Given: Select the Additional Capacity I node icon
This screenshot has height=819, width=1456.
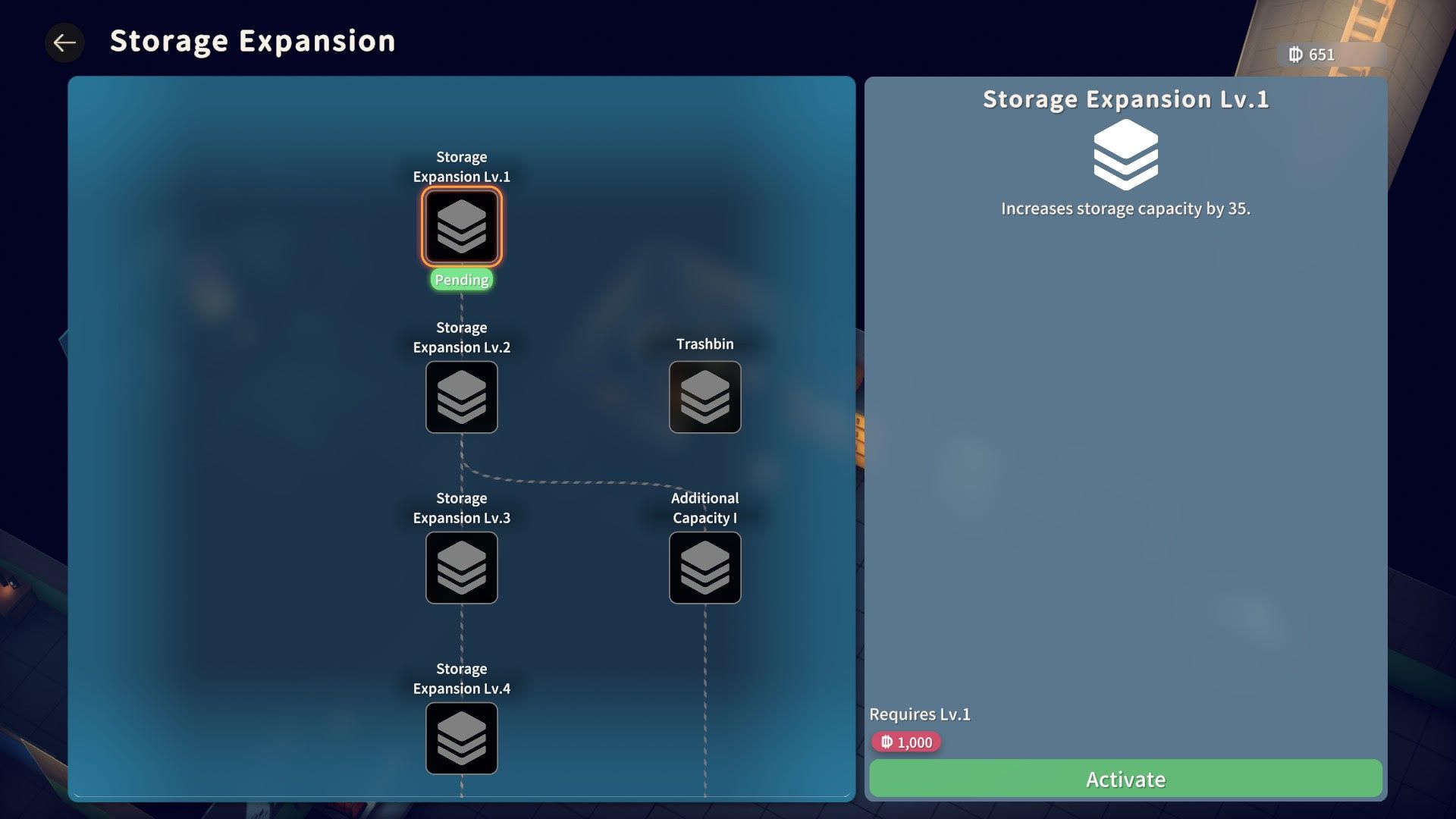Looking at the screenshot, I should pyautogui.click(x=704, y=568).
